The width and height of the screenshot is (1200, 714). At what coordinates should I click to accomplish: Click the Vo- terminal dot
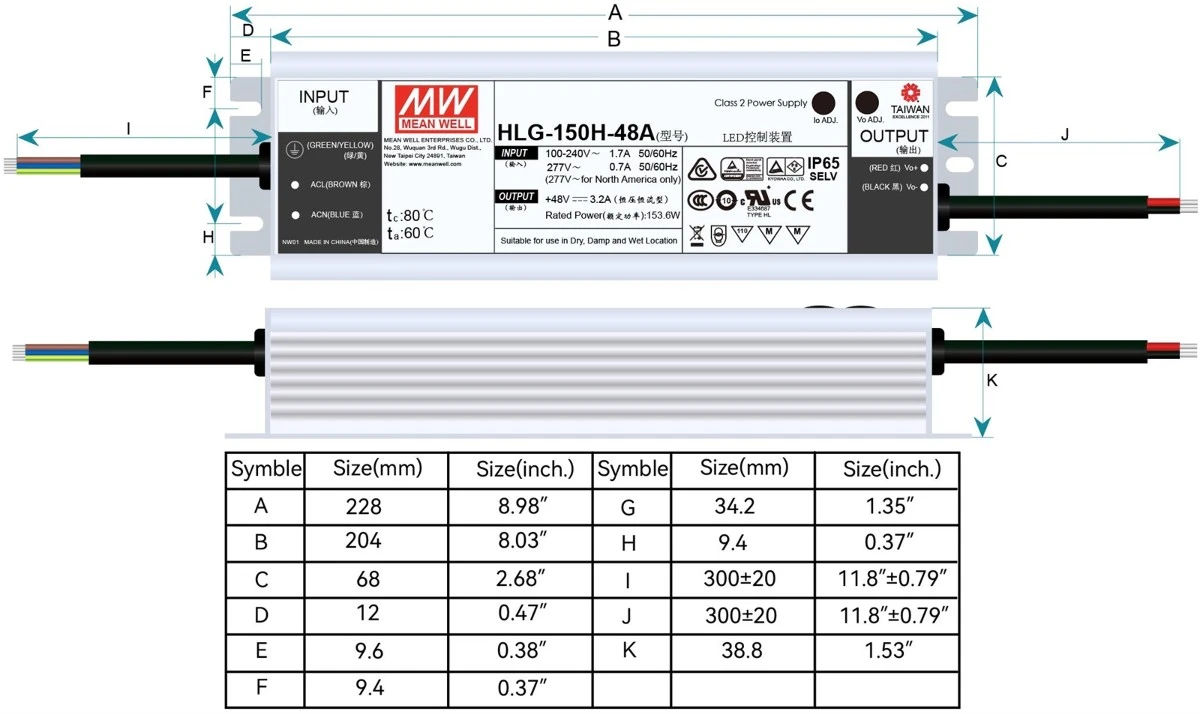click(924, 187)
